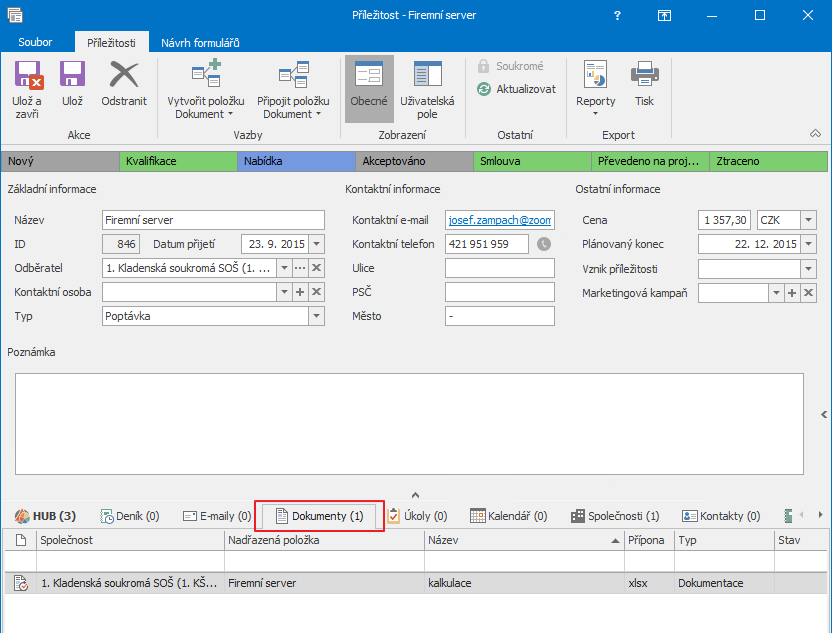Open the Kalendář (0) tab
Image resolution: width=832 pixels, height=633 pixels.
tap(508, 516)
